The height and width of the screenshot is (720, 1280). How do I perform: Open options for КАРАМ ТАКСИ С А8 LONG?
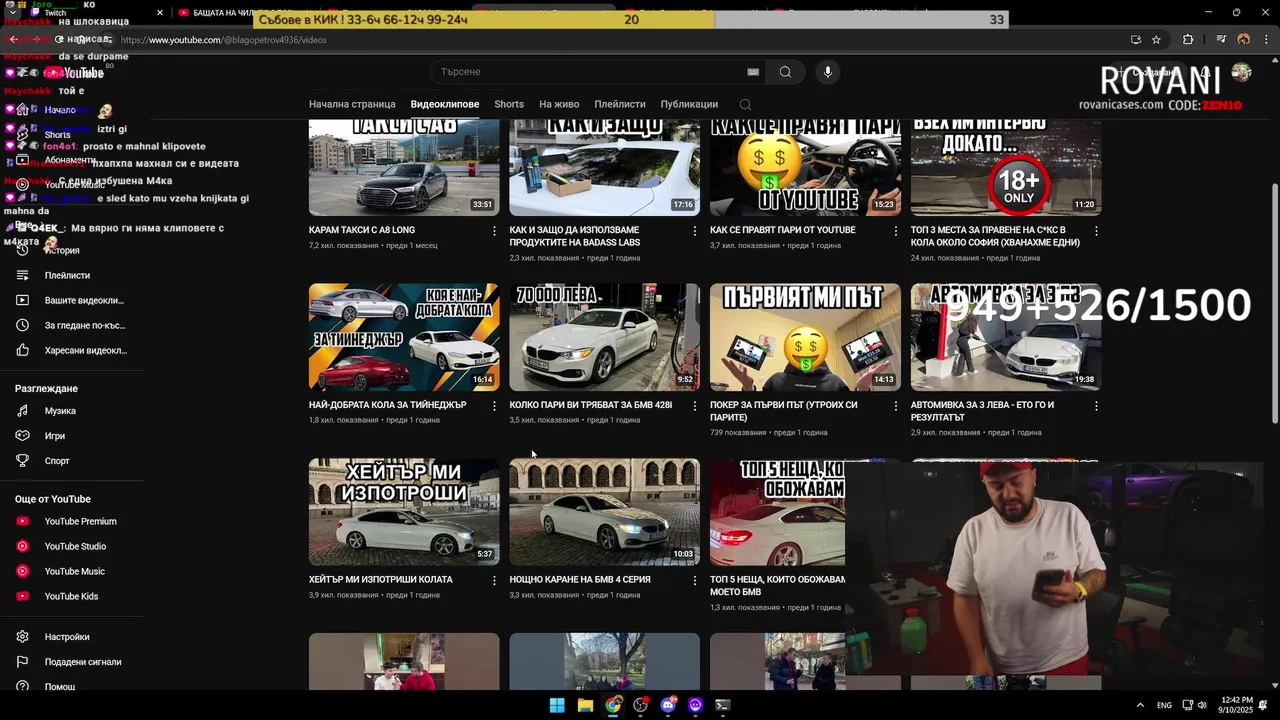pos(494,231)
